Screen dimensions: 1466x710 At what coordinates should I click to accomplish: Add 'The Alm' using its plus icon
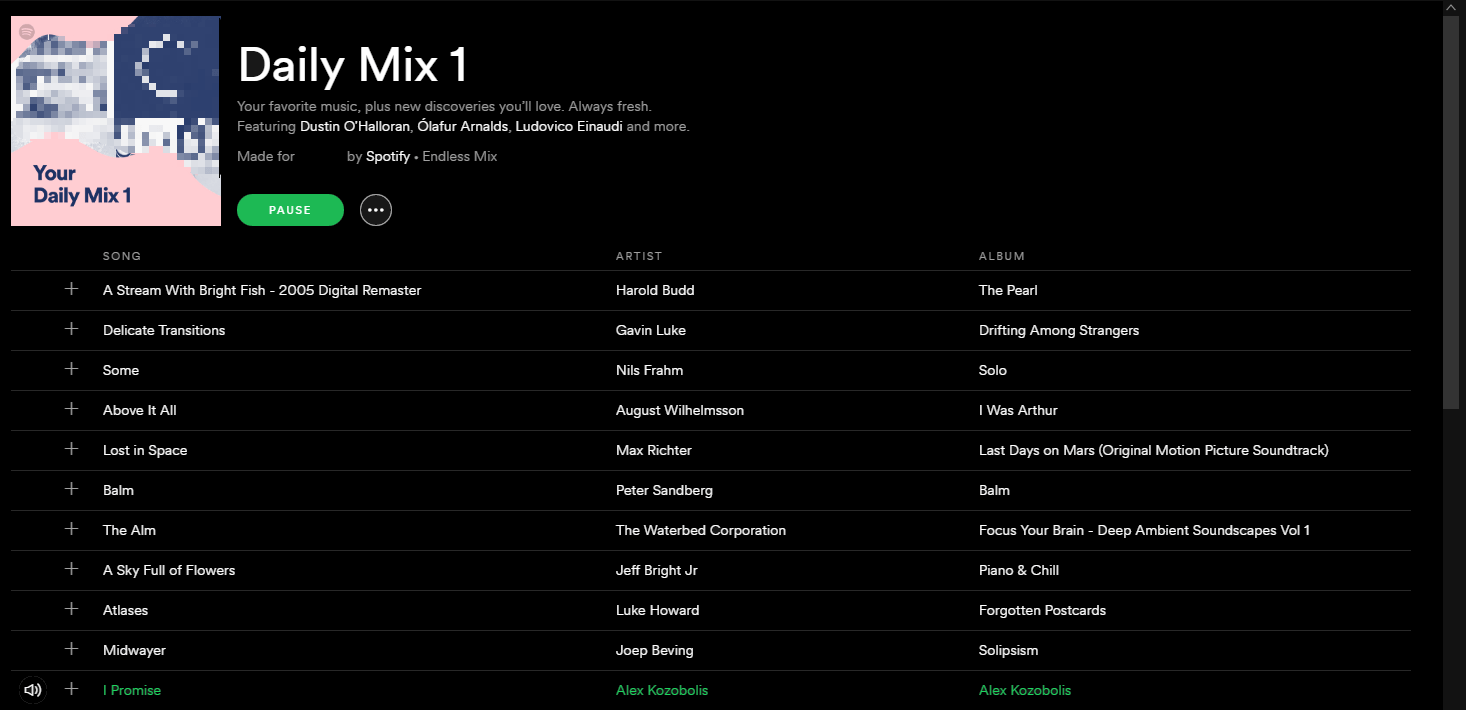point(71,529)
